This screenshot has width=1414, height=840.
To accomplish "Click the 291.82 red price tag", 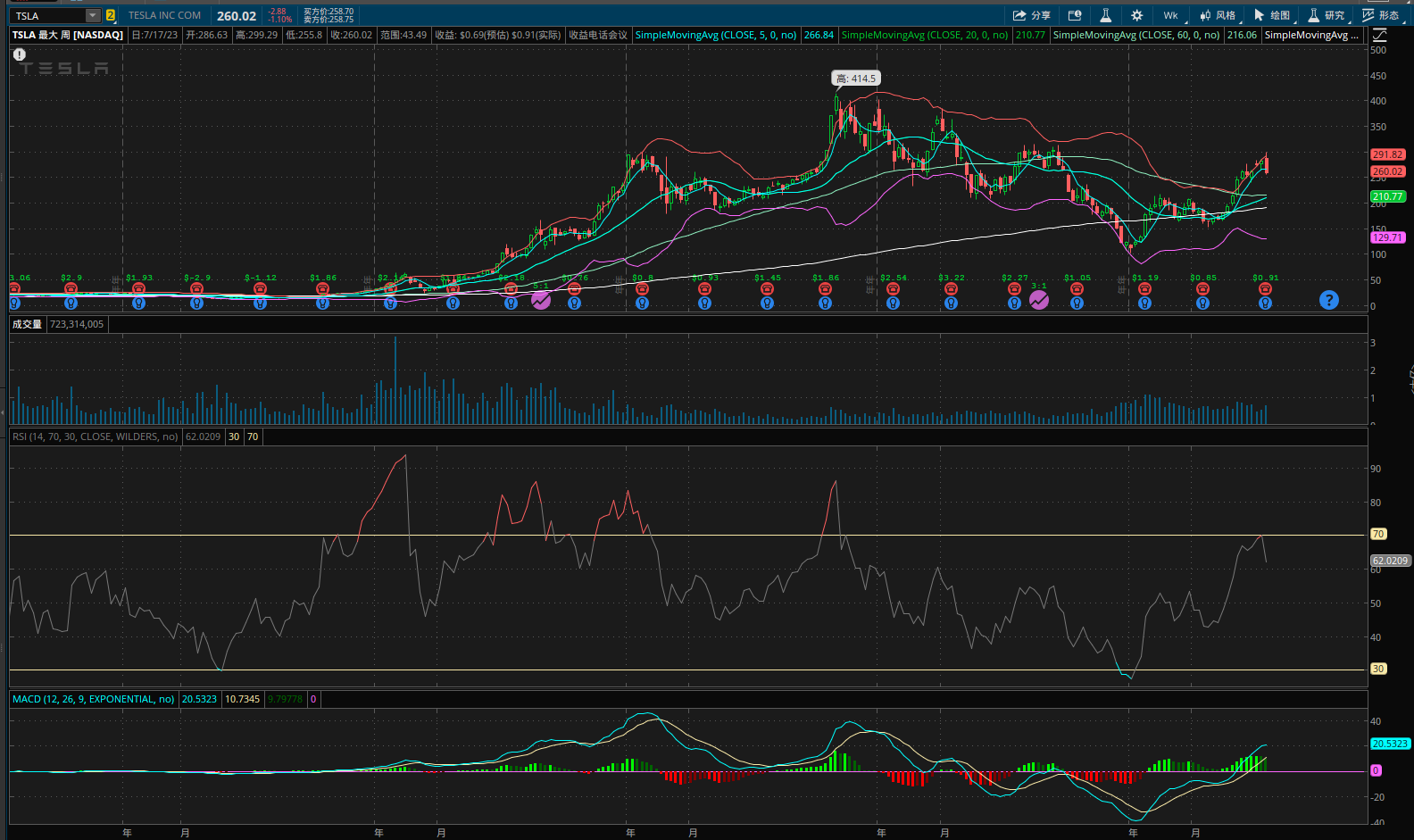I will [1388, 154].
